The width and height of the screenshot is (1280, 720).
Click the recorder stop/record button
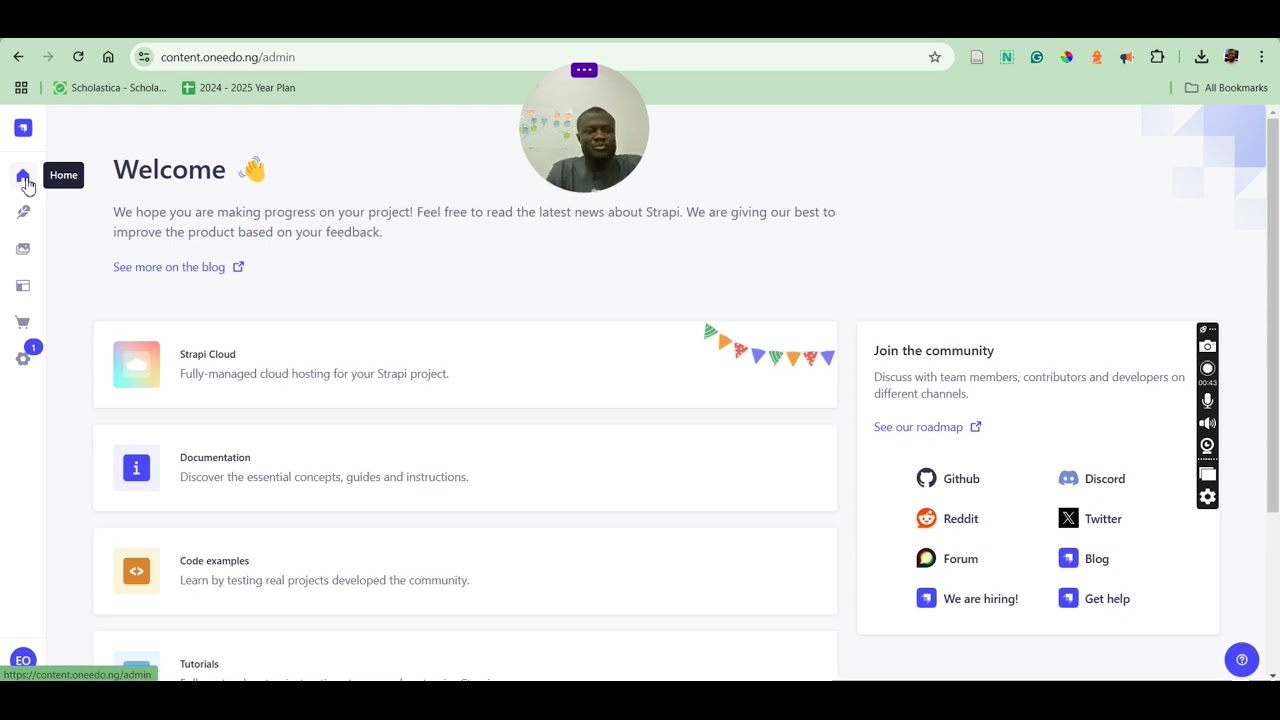tap(1208, 368)
